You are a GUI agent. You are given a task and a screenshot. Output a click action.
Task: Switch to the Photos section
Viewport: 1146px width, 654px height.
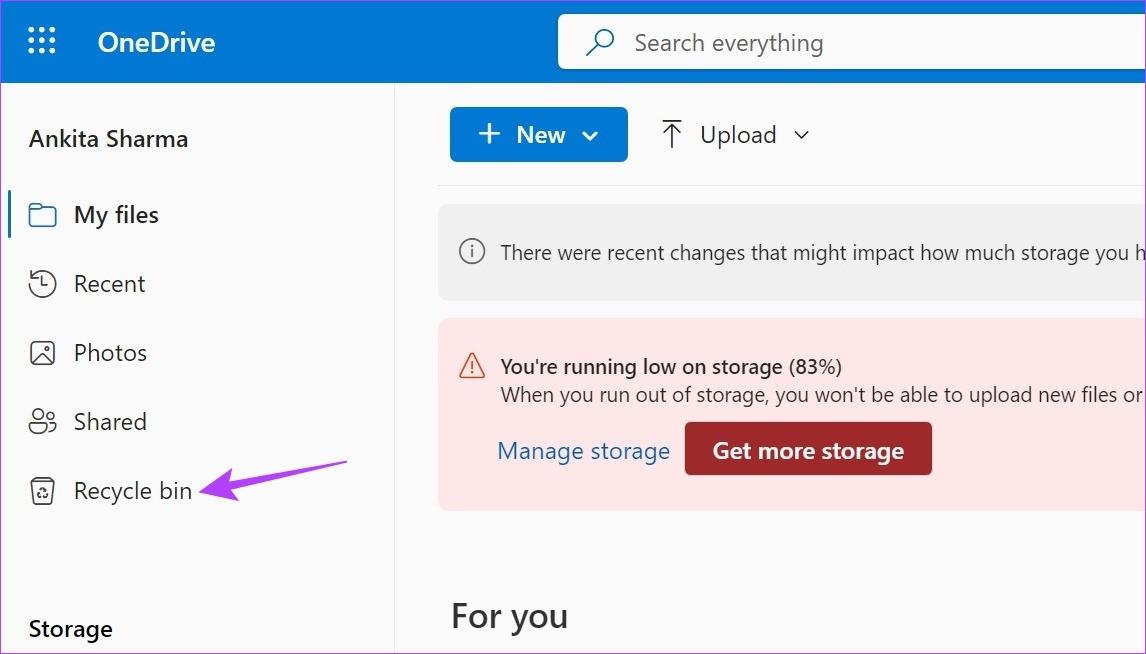click(x=110, y=352)
